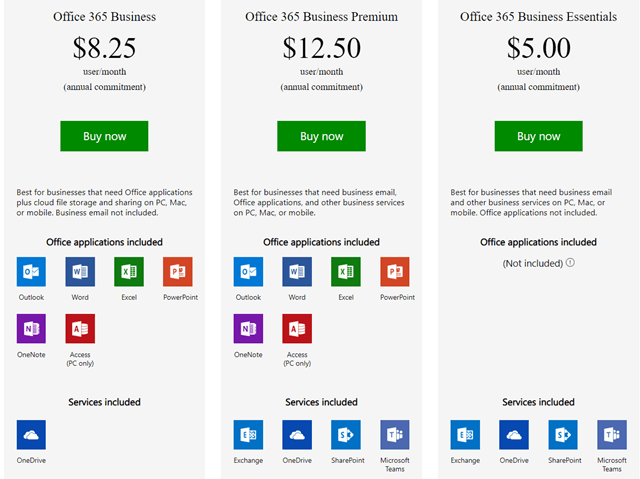Select Excel icon in Business Premium plan
This screenshot has width=640, height=479.
tap(346, 271)
